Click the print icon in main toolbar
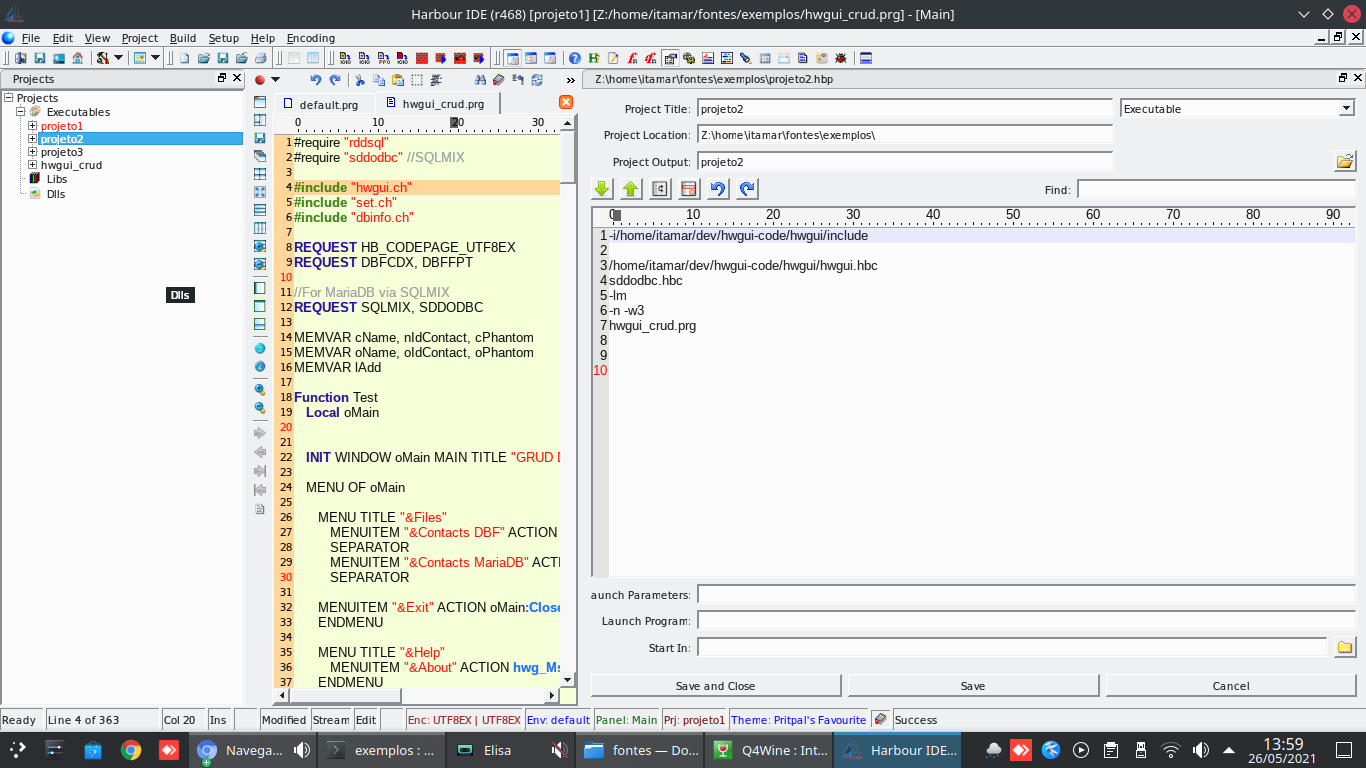Viewport: 1366px width, 768px height. tap(260, 58)
